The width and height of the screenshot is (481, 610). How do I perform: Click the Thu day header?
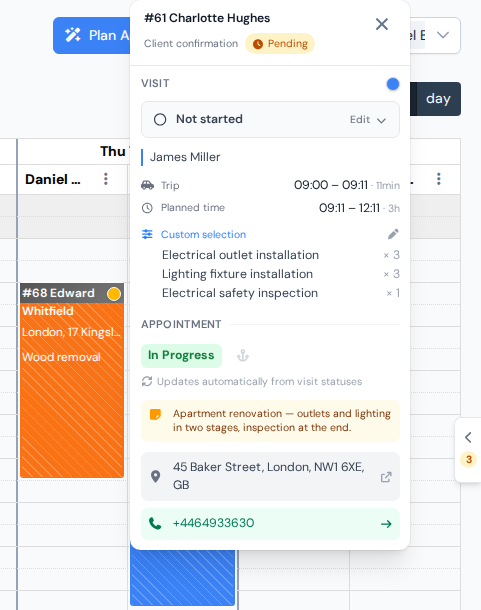[x=113, y=151]
